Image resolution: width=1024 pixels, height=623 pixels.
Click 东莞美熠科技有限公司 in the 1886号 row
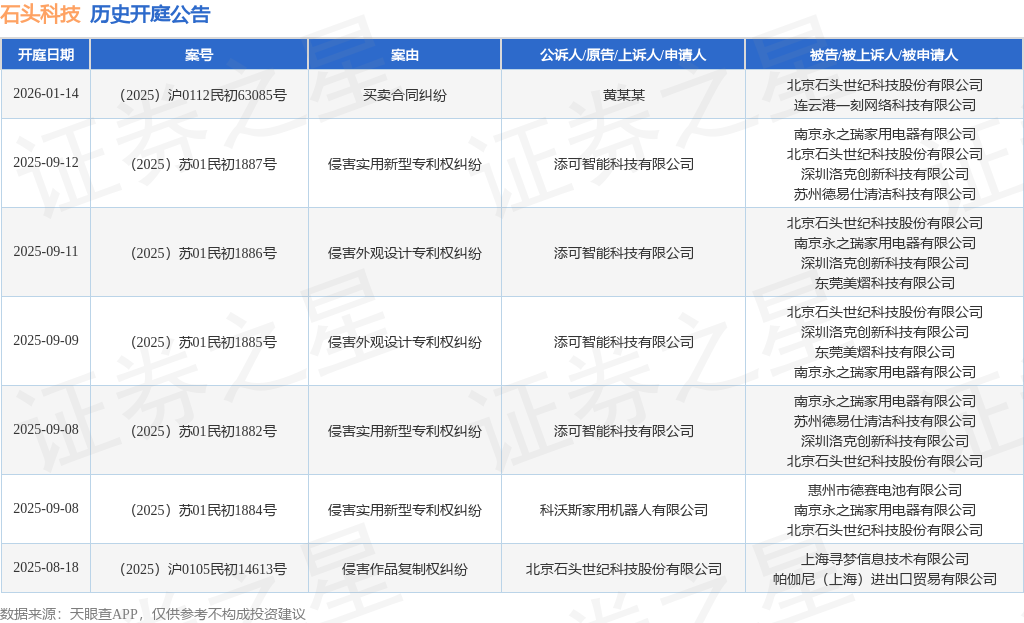tap(885, 283)
